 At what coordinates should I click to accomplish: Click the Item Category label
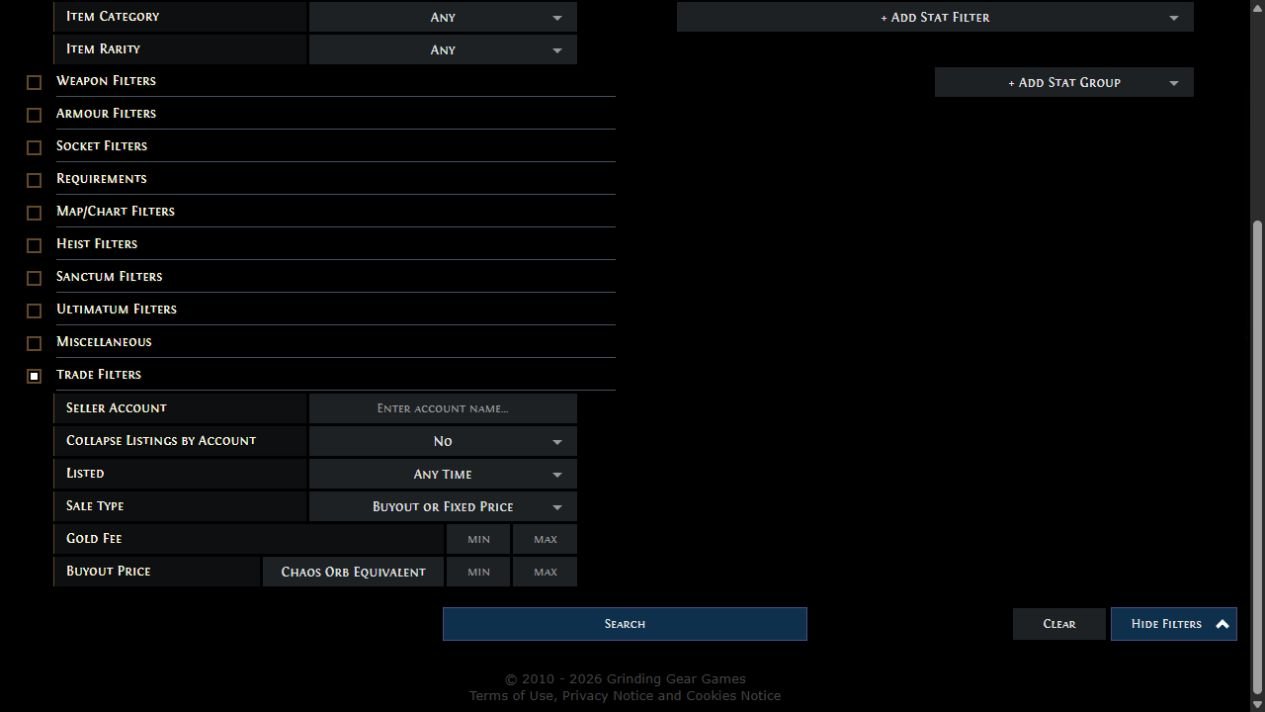(112, 16)
